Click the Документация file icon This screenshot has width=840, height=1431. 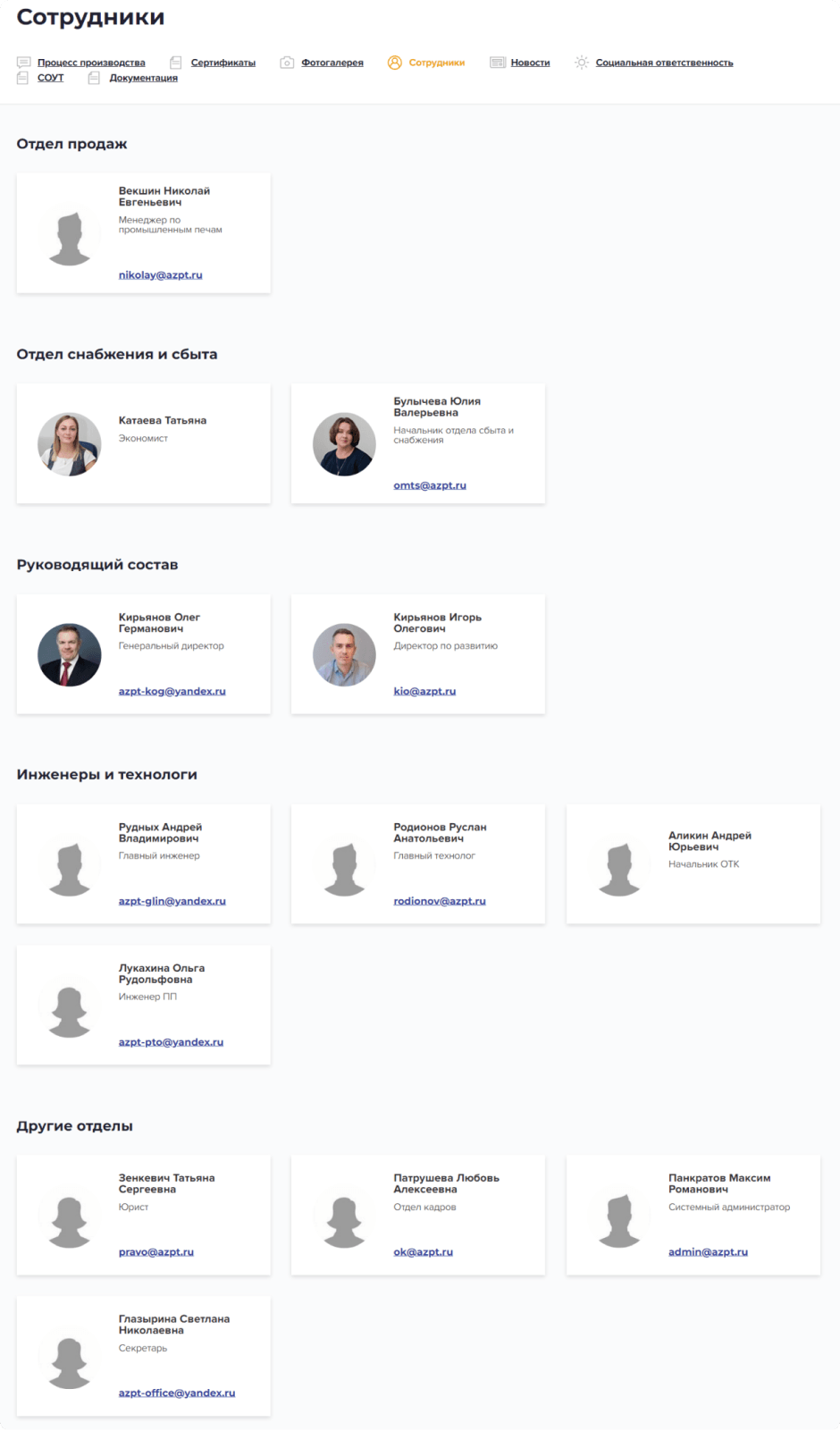click(94, 78)
